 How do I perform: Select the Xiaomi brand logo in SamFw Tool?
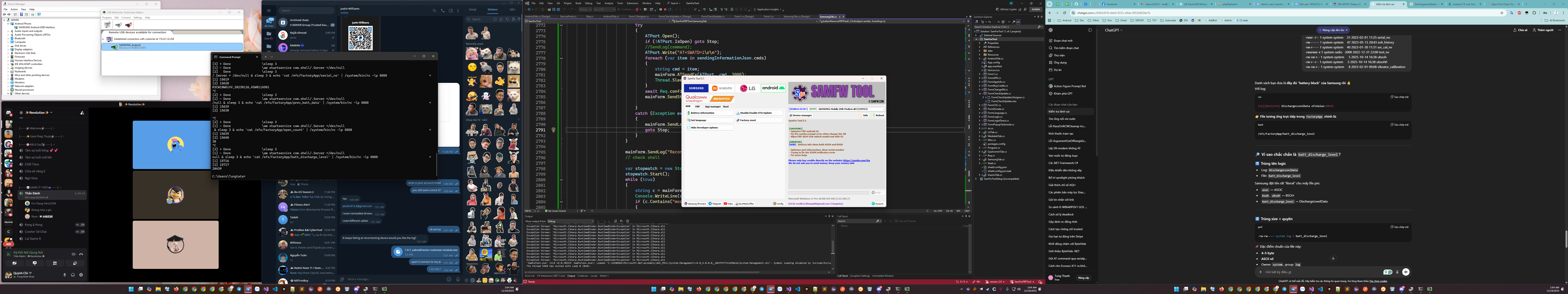[x=722, y=88]
